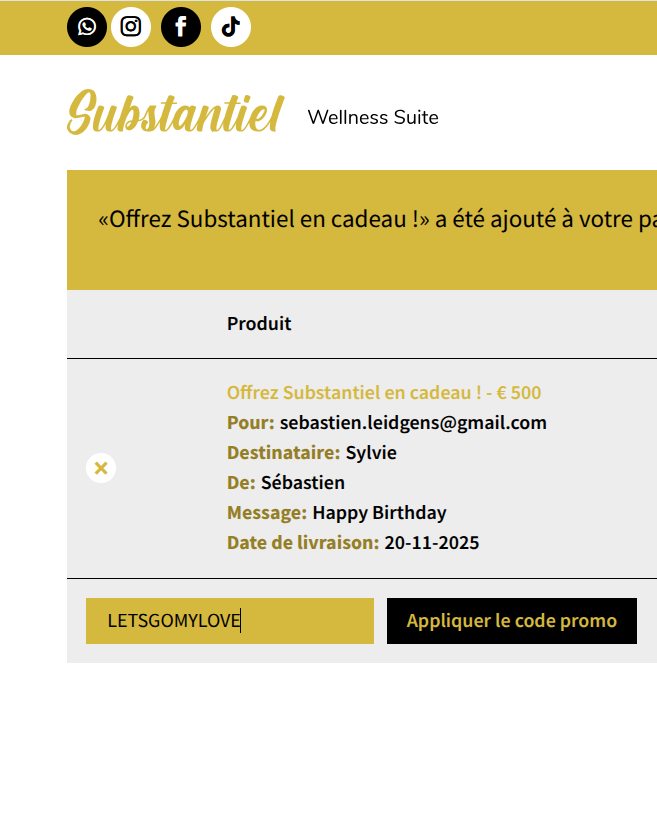
Task: Open the 'Offrez Substantiel en cadeau ! - € 500' product link
Action: click(384, 392)
